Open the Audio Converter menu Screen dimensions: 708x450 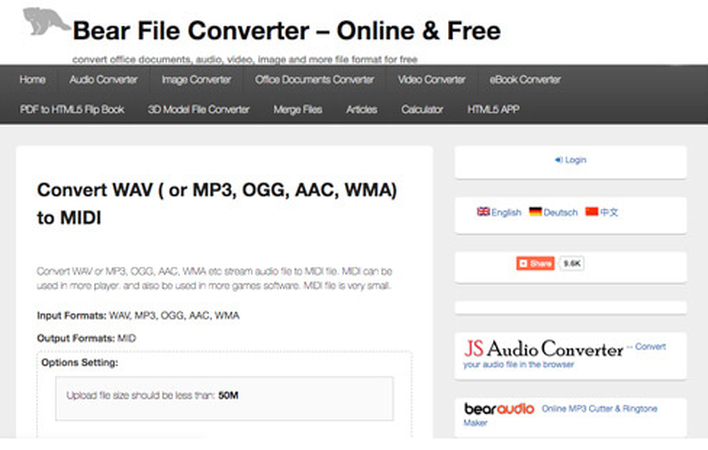[103, 79]
